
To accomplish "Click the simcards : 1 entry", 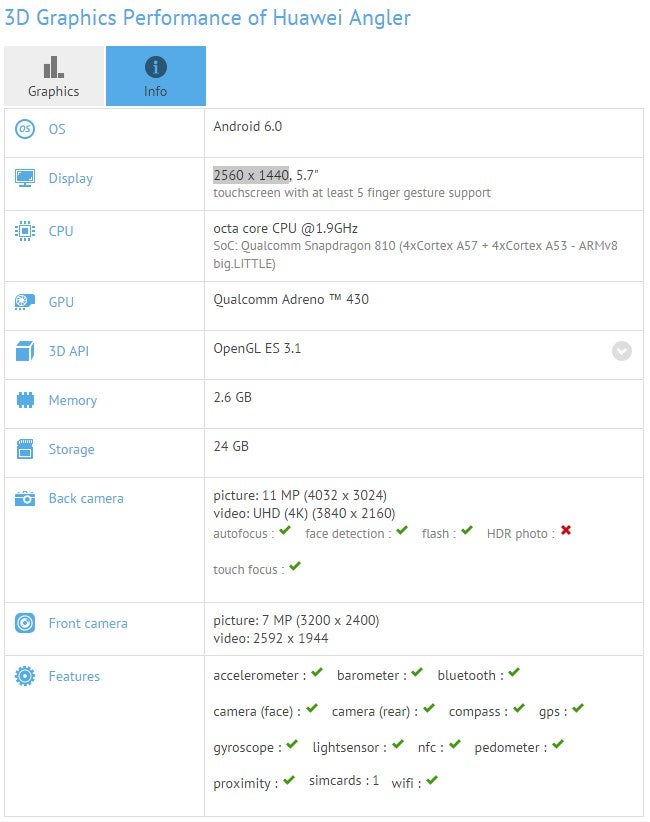I will (344, 781).
